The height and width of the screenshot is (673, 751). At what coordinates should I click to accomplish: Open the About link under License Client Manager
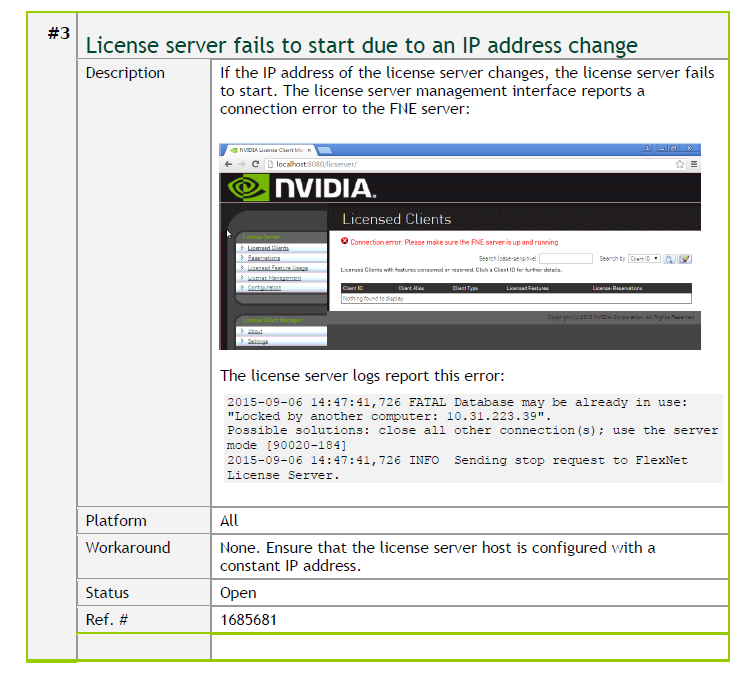tap(255, 331)
